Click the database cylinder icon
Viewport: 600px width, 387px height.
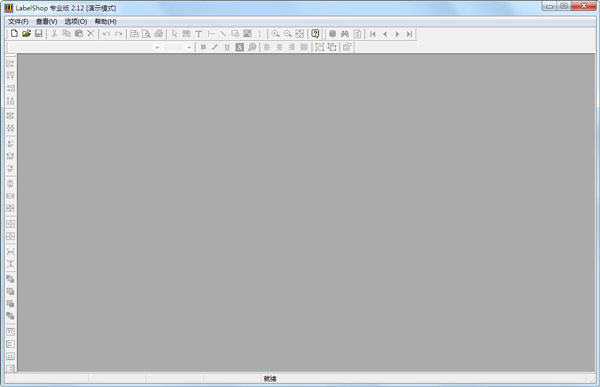[x=333, y=34]
